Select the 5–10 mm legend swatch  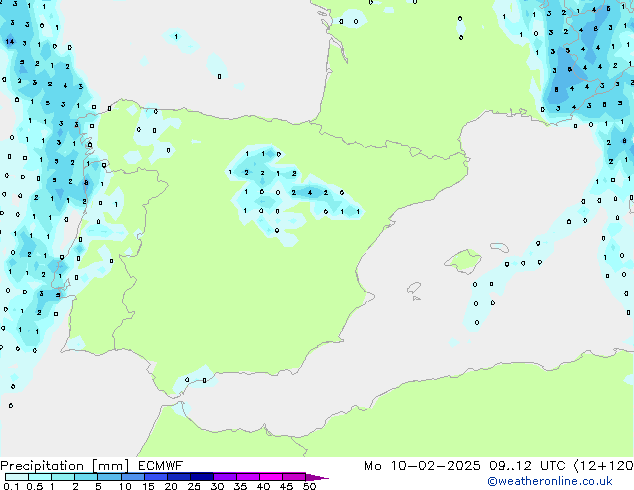(109, 477)
